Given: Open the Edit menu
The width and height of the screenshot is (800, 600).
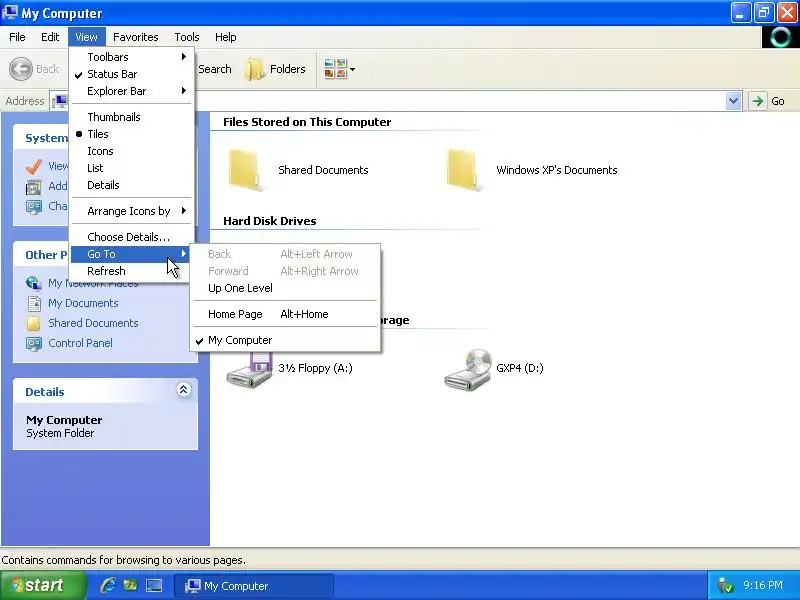Looking at the screenshot, I should click(x=50, y=37).
